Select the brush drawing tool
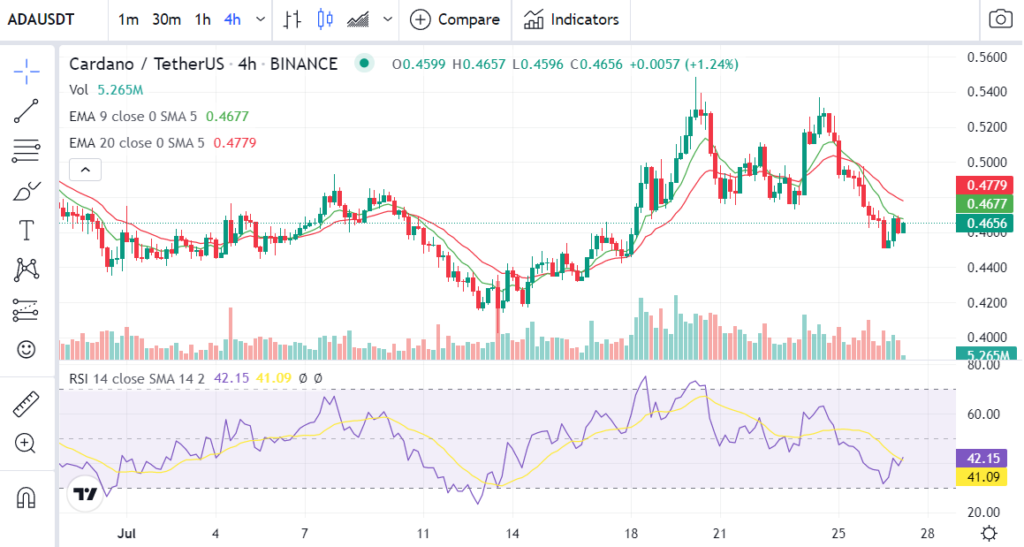 [26, 191]
